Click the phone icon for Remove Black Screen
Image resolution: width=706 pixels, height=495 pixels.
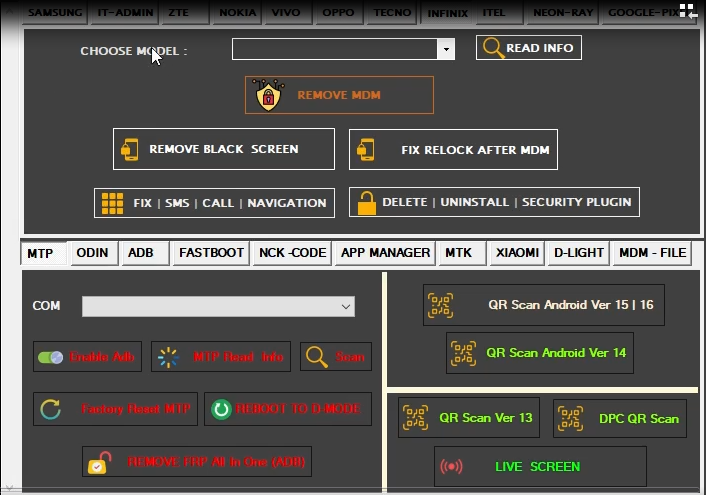130,149
